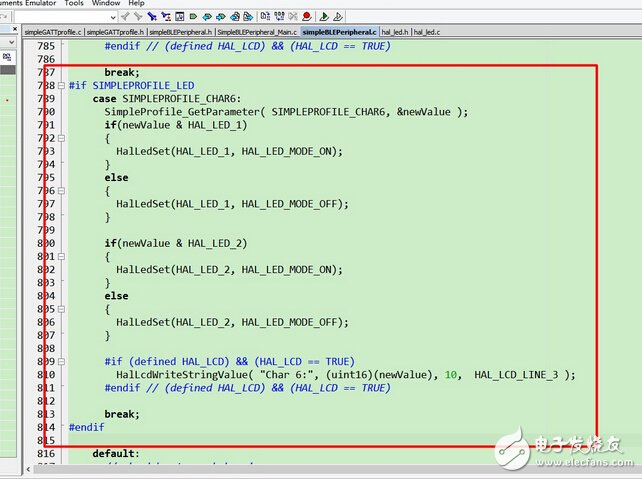Viewport: 642px width, 479px height.
Task: Click the greyed-out Stop Build icon
Action: tap(291, 17)
